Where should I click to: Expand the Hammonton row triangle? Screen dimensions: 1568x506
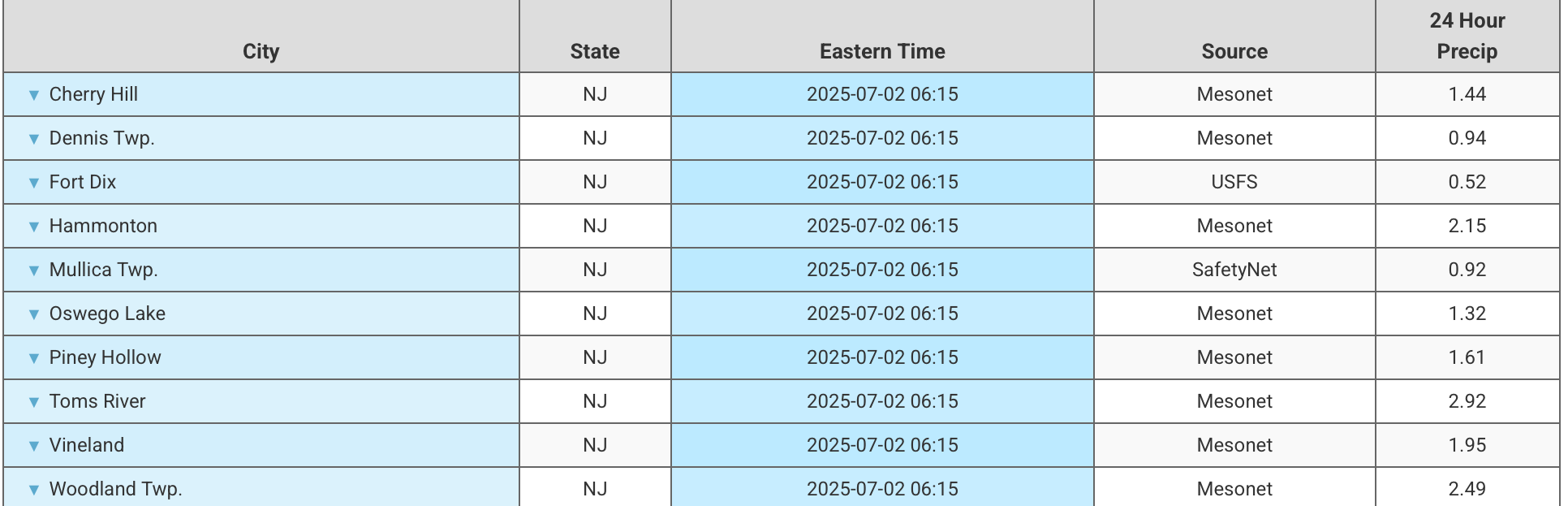coord(34,227)
